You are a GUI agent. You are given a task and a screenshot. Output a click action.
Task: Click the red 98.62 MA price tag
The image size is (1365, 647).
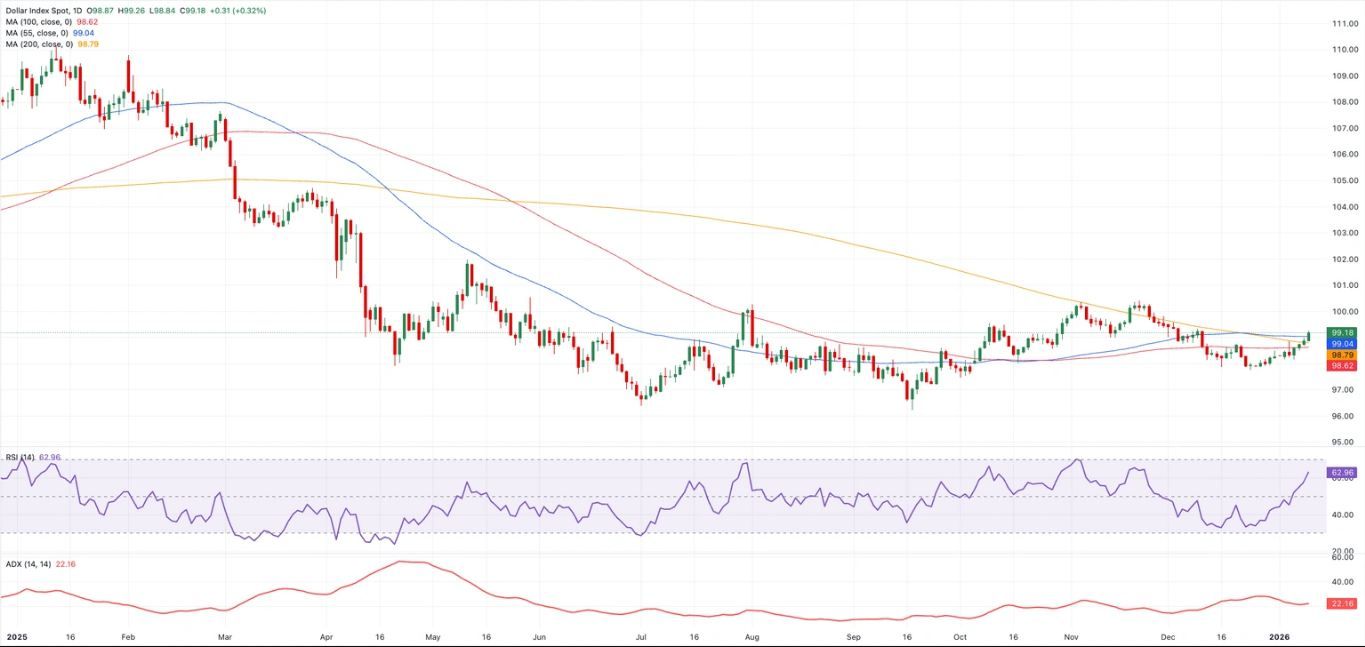click(x=1342, y=366)
